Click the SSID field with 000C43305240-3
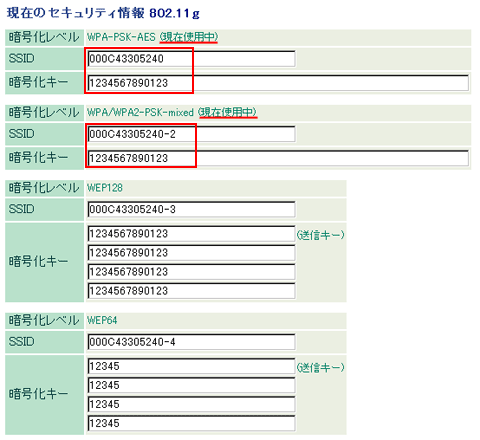 [191, 210]
